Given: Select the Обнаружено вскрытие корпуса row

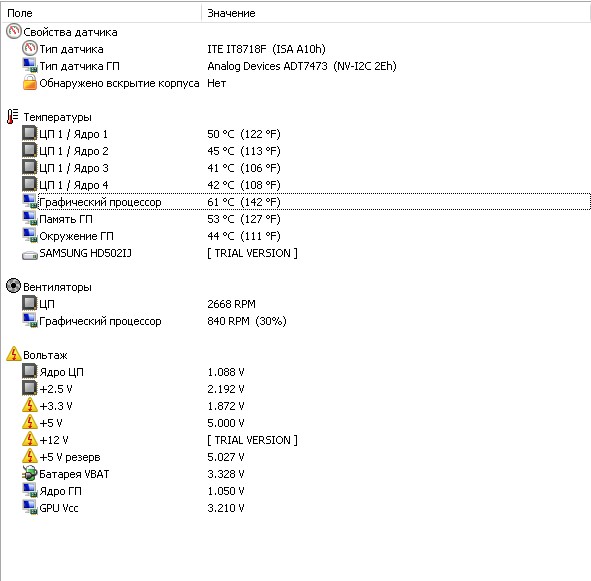Looking at the screenshot, I should click(119, 83).
